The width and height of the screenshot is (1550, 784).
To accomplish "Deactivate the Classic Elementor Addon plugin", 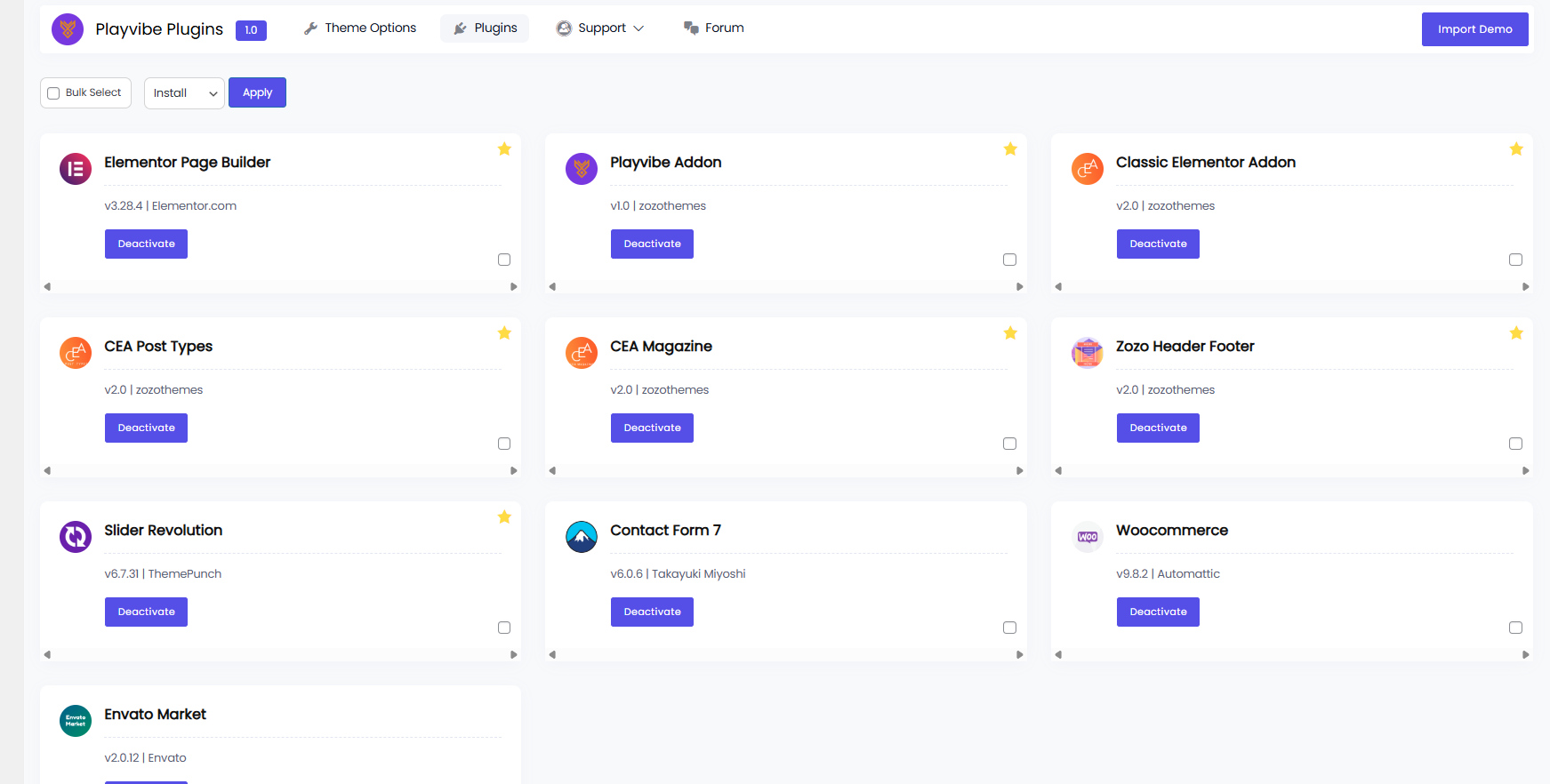I will [x=1158, y=244].
